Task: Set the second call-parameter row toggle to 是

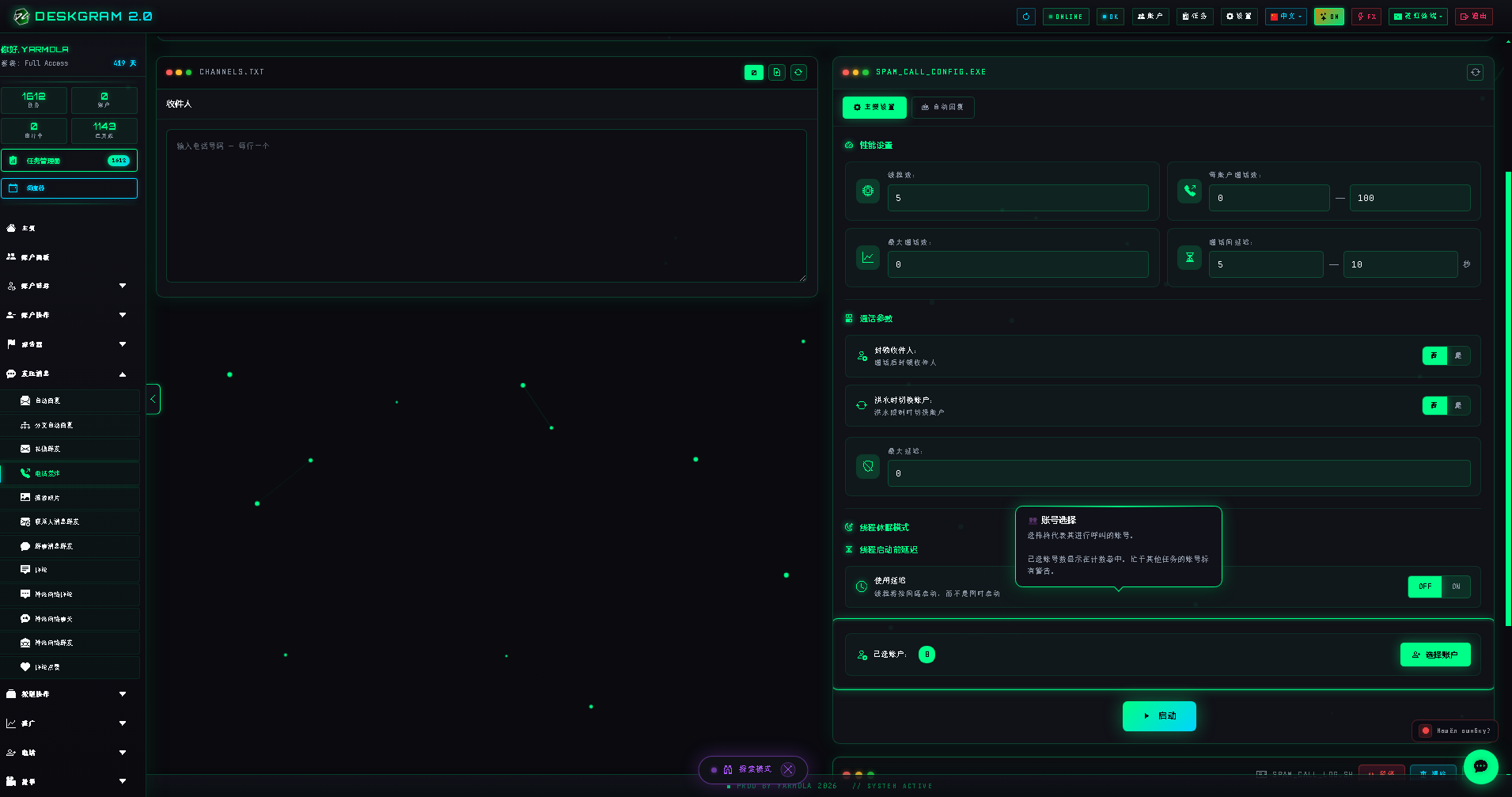Action: click(x=1458, y=406)
